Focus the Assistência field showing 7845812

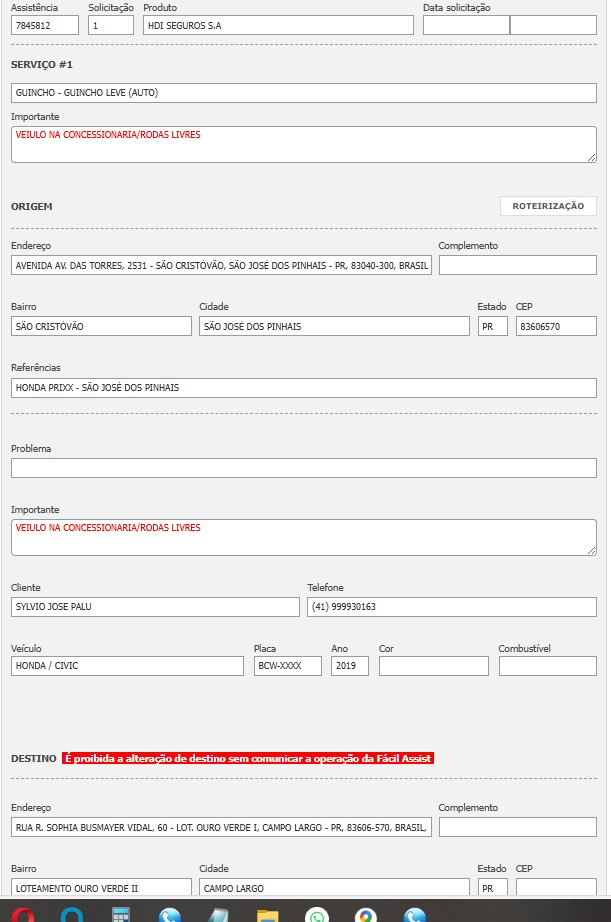click(x=45, y=25)
